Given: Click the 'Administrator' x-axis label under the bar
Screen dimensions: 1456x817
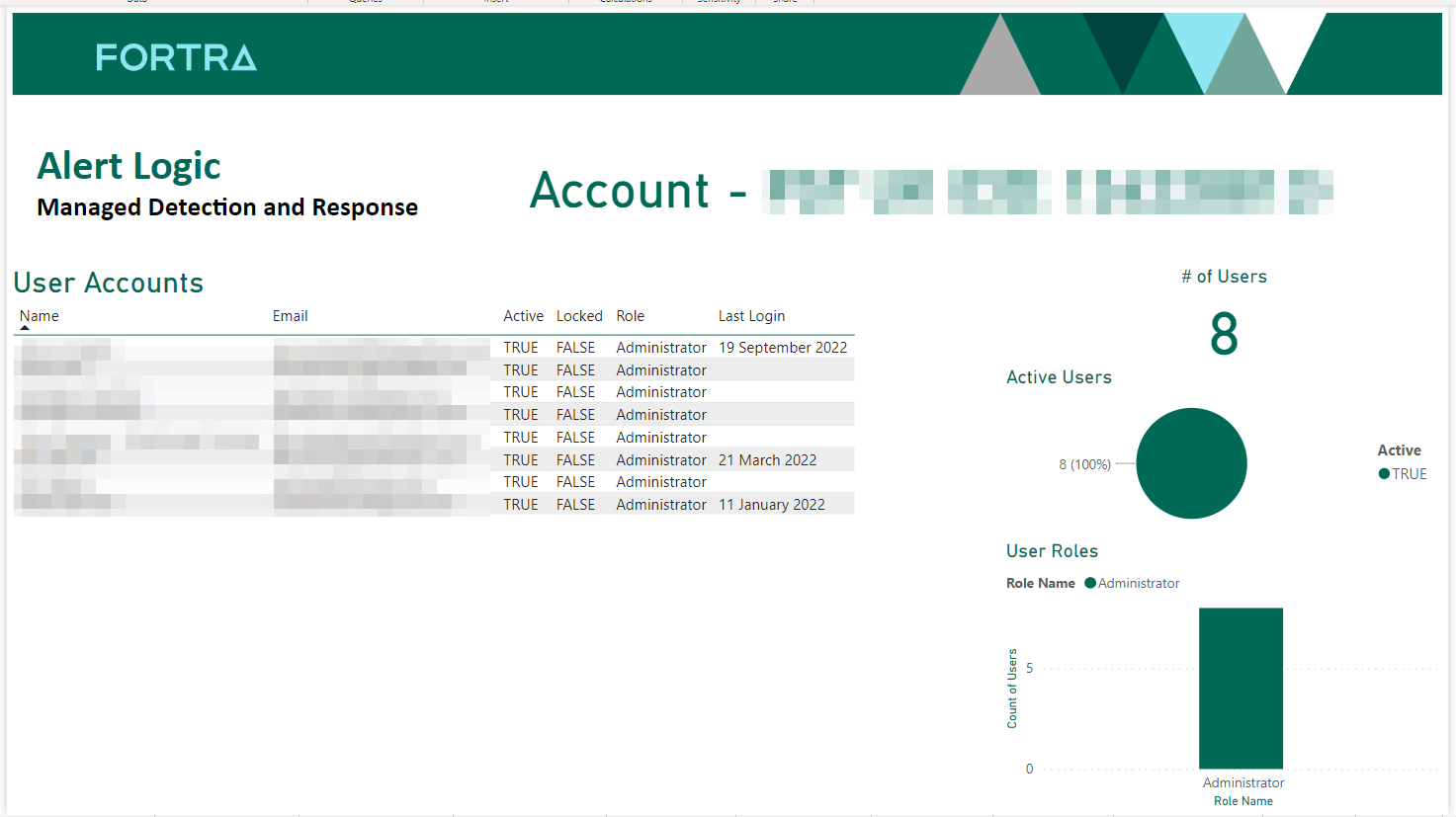Looking at the screenshot, I should 1243,782.
